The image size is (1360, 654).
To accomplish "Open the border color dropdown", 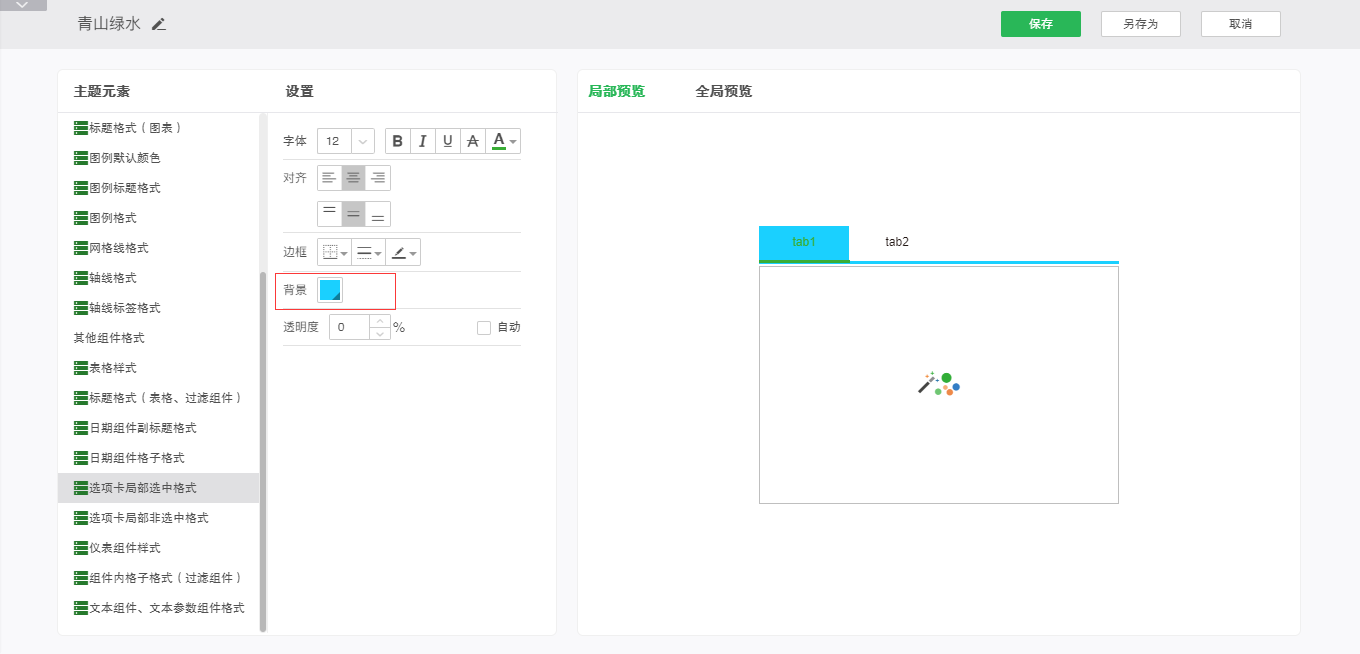I will pos(404,253).
